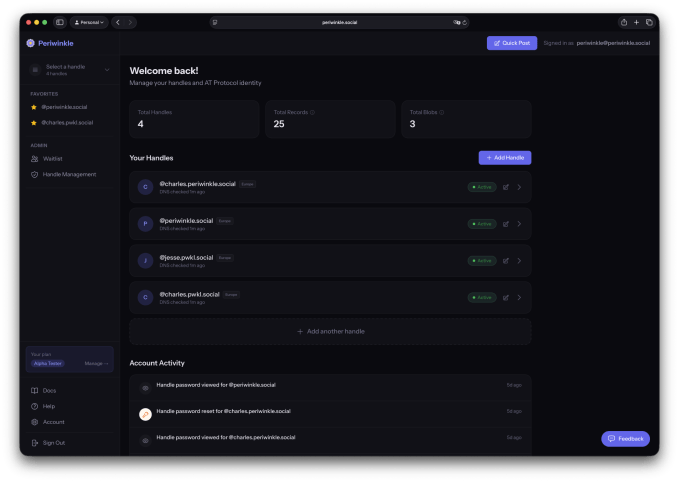Viewport: 679px width, 482px height.
Task: Toggle the Safari sidebar panel
Action: (x=60, y=22)
